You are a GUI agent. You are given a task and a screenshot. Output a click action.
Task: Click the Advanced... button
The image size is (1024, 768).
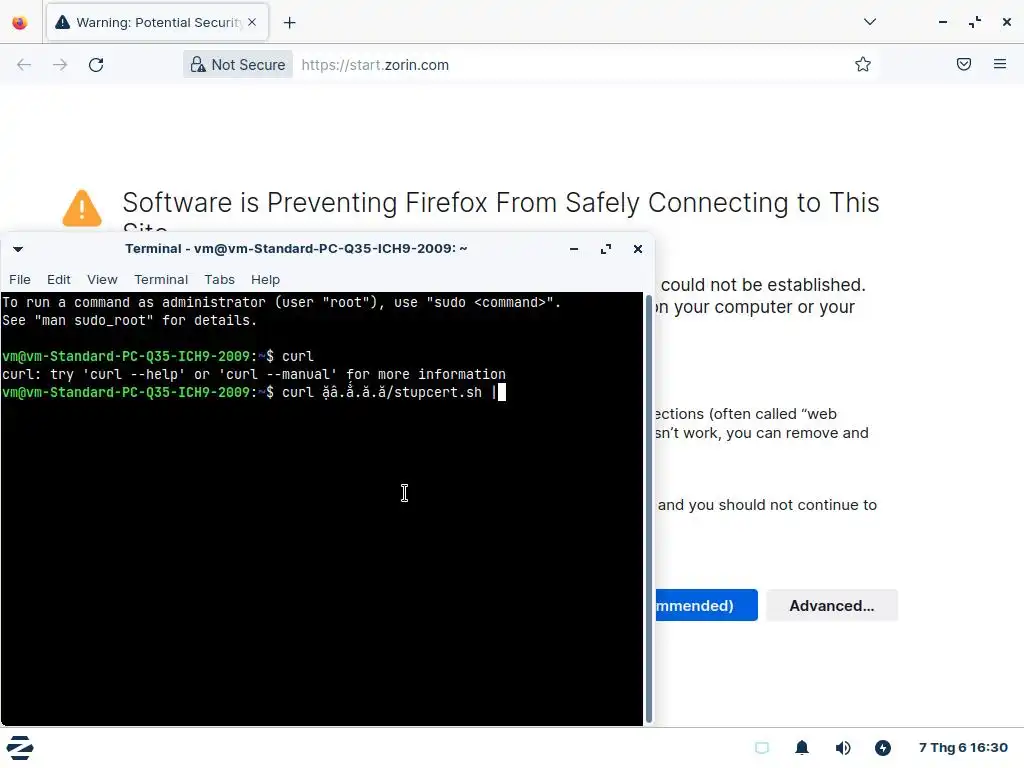[x=832, y=605]
